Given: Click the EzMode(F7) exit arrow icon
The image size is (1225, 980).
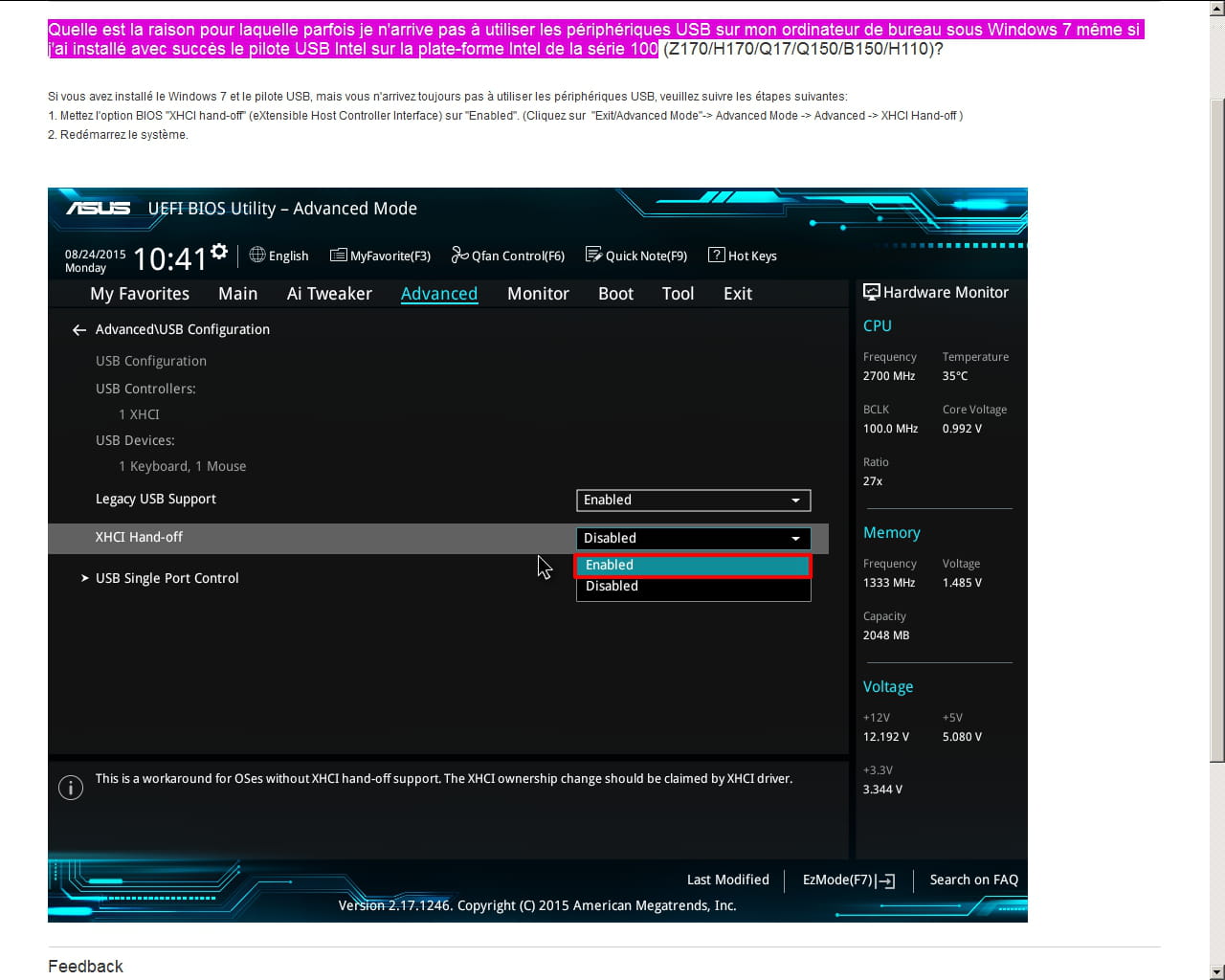Looking at the screenshot, I should (x=886, y=880).
